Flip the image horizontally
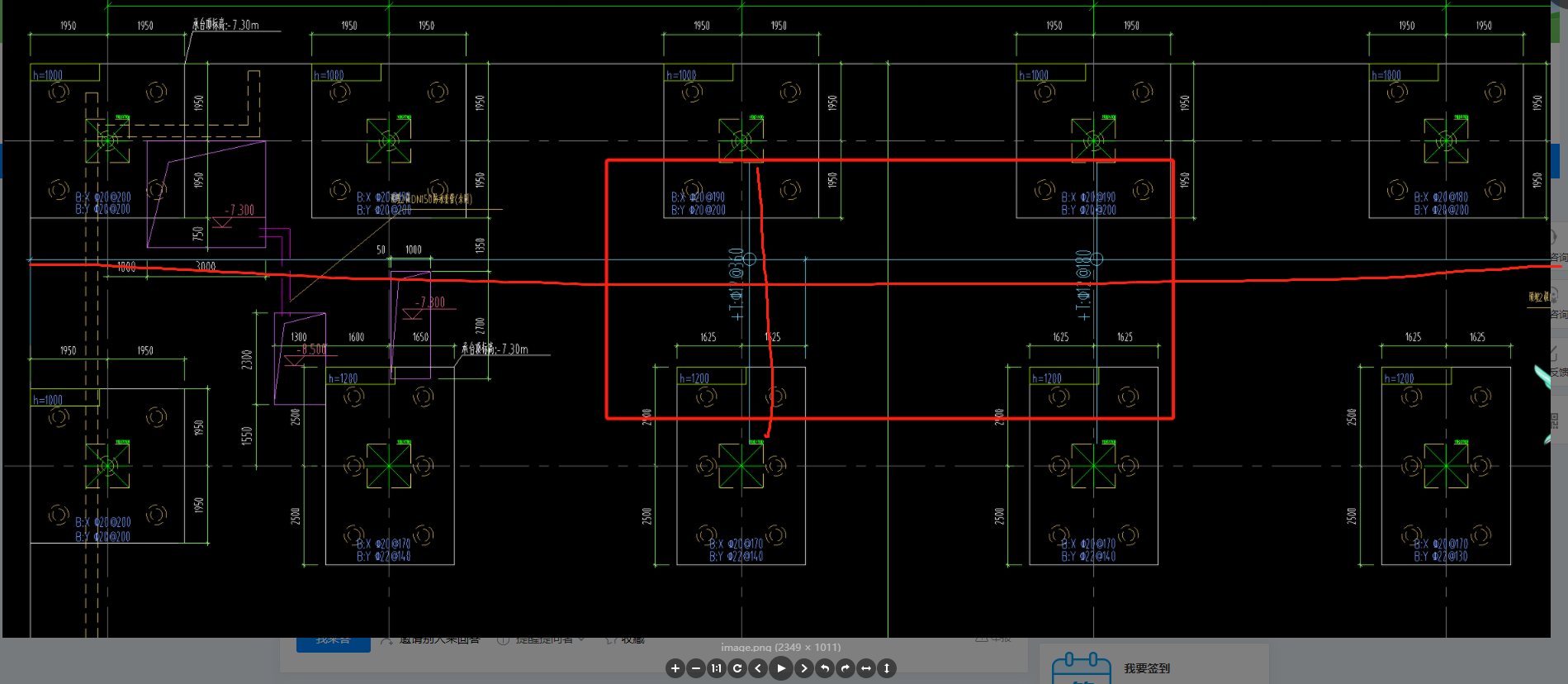Screen dimensions: 1568x684 pos(866,668)
